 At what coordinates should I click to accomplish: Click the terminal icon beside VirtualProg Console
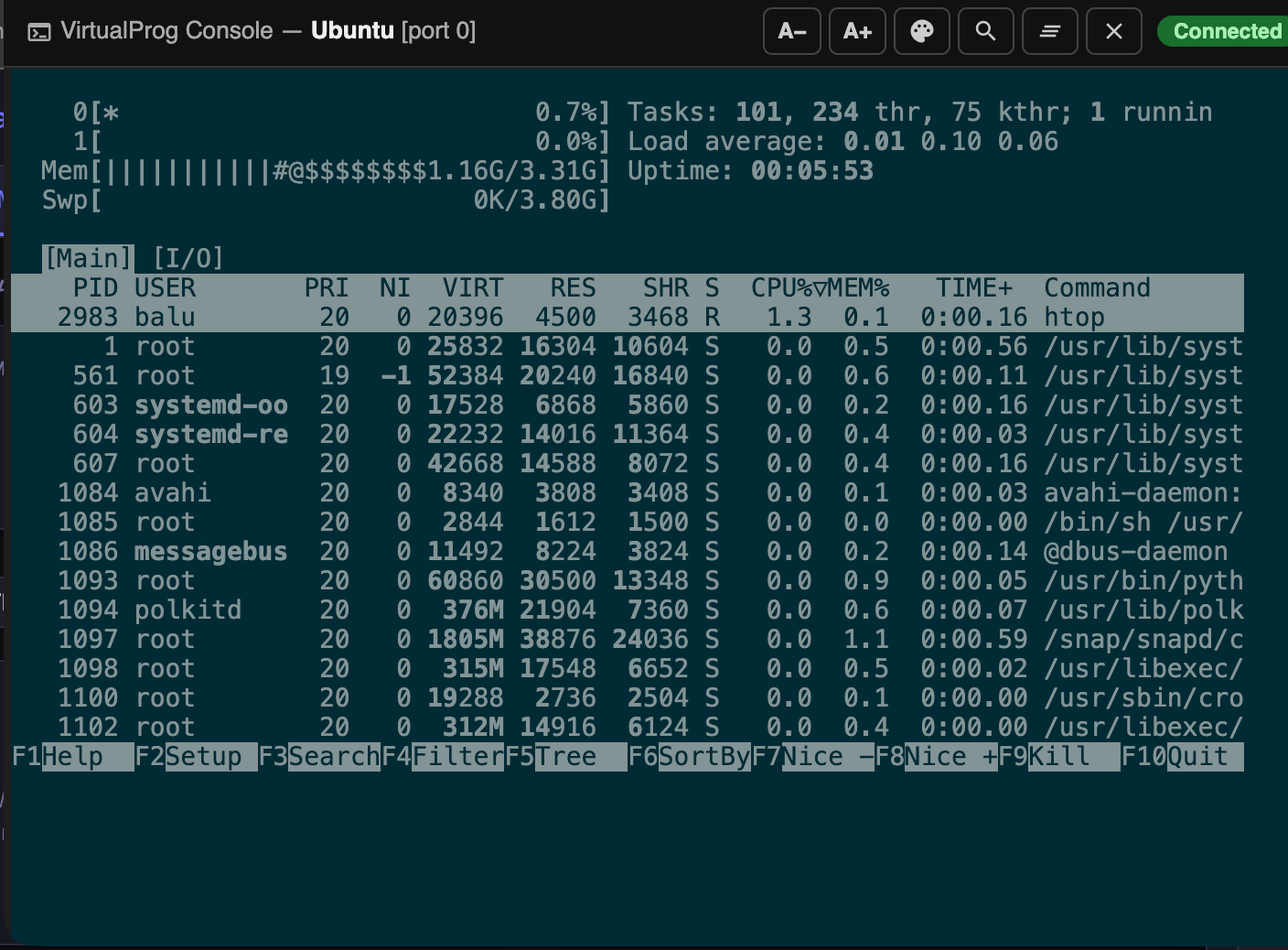[x=39, y=33]
